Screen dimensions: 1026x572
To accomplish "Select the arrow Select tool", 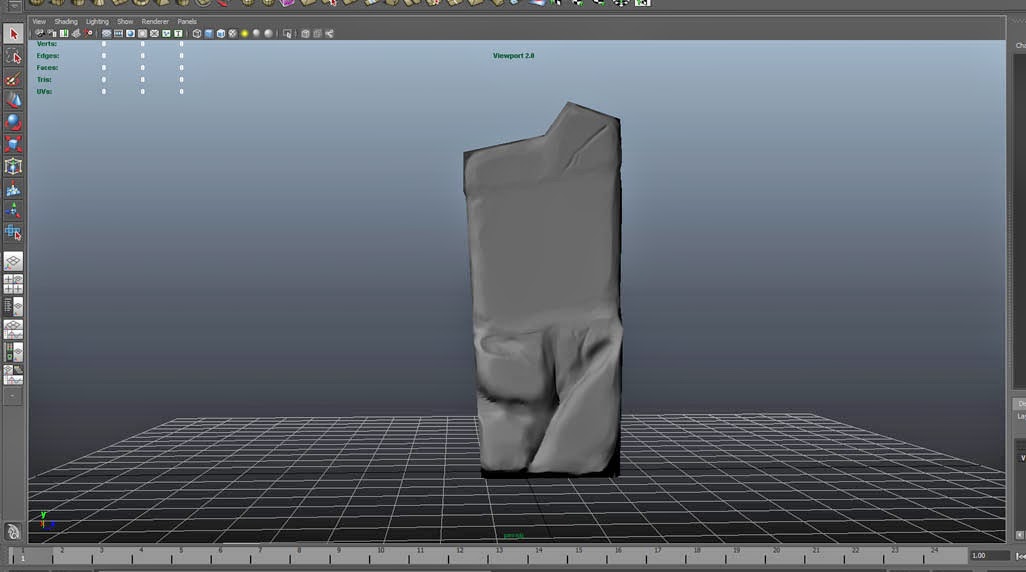I will pos(13,34).
